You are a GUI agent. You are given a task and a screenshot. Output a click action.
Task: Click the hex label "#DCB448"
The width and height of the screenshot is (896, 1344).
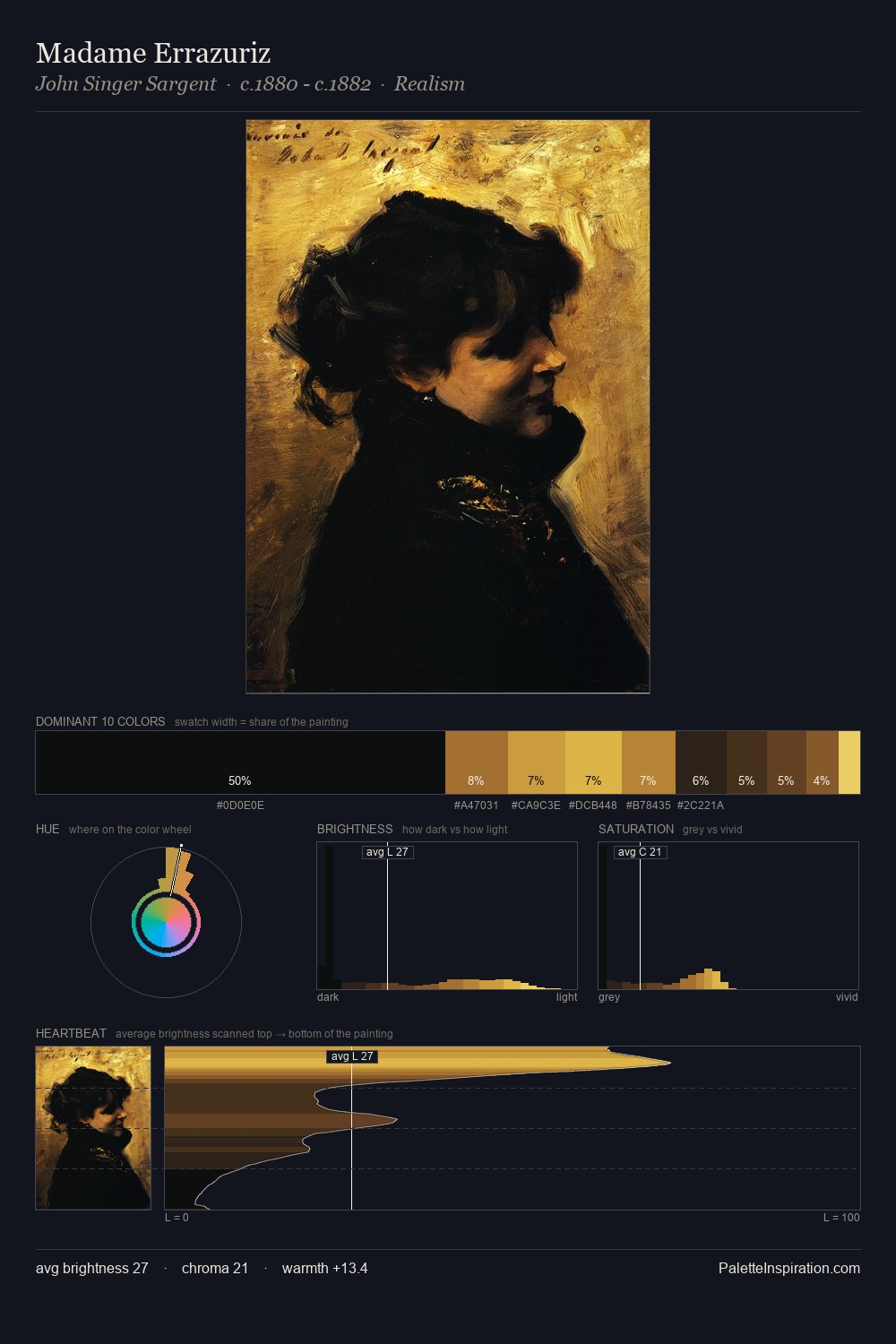click(x=593, y=806)
